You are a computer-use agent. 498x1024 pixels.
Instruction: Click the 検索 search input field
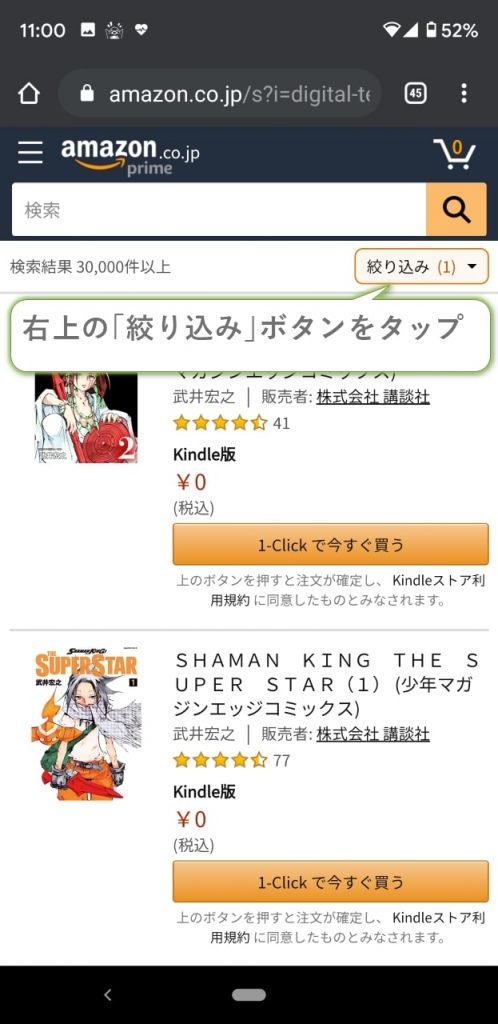pyautogui.click(x=219, y=209)
